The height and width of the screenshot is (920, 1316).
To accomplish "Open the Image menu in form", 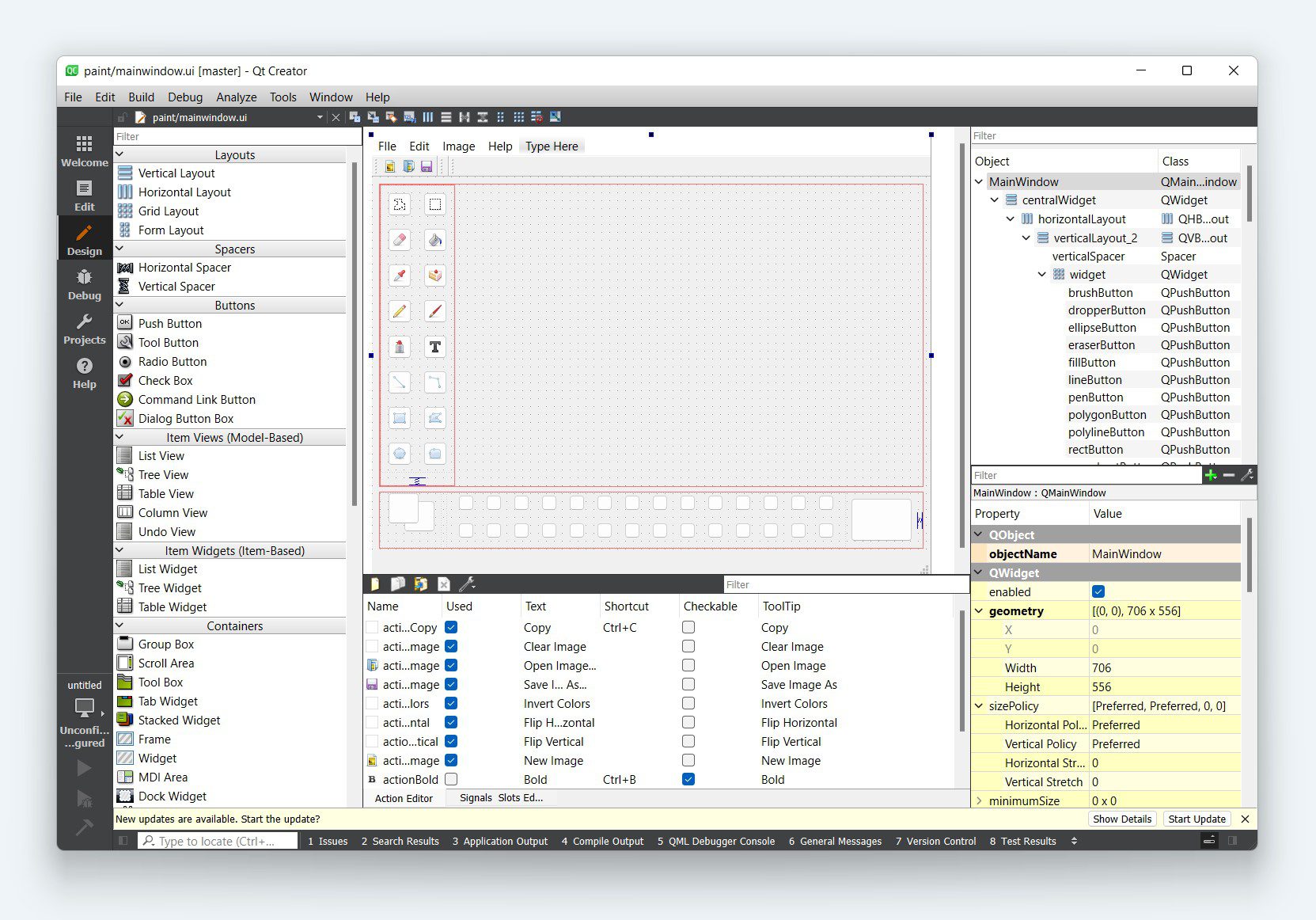I will coord(459,146).
